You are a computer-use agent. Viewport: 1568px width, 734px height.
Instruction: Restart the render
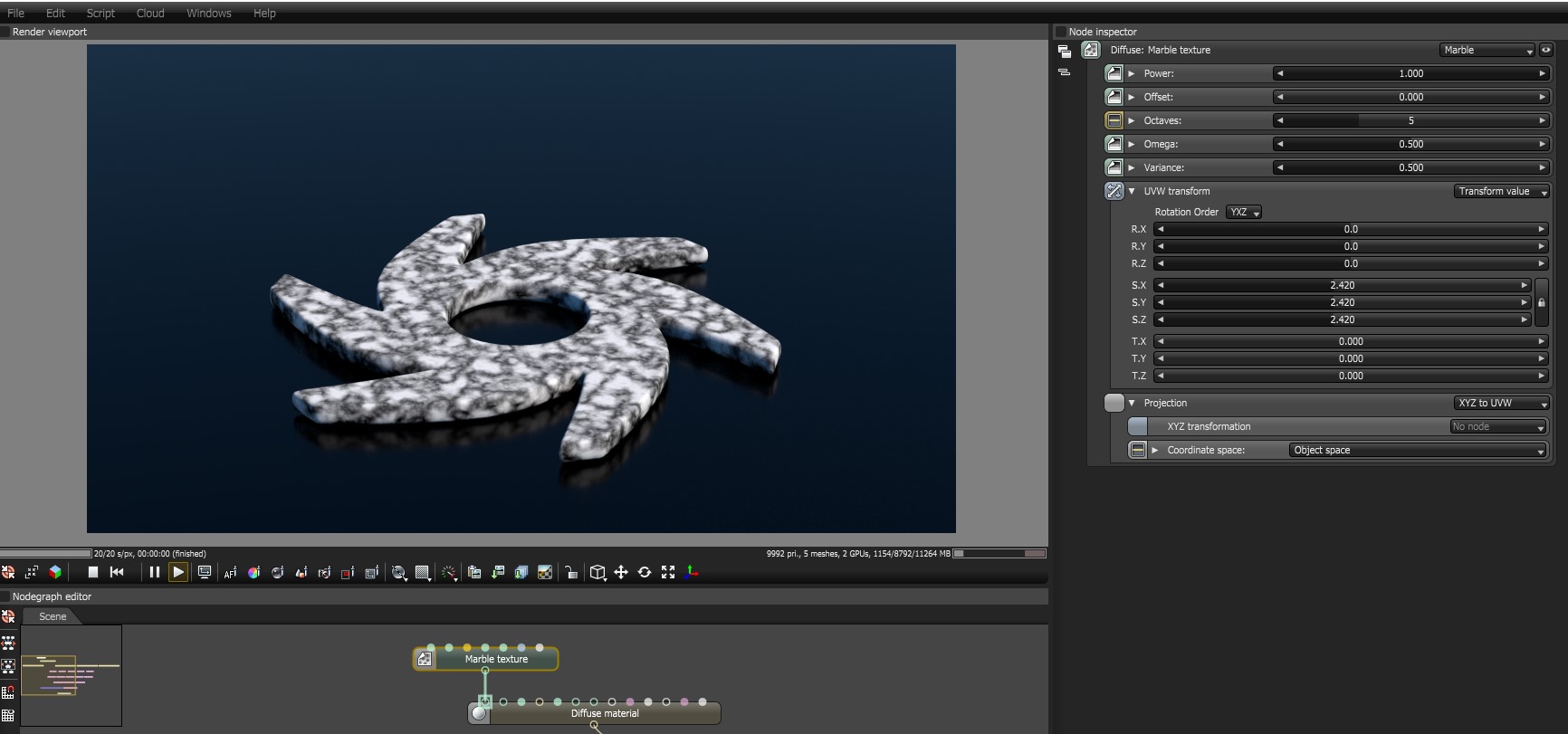pyautogui.click(x=117, y=572)
